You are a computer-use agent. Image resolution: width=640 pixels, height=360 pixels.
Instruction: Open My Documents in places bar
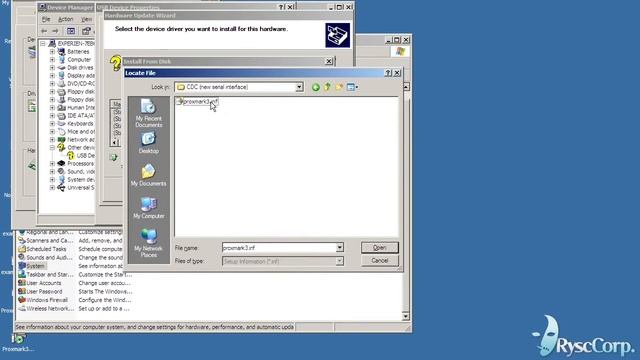pos(149,175)
